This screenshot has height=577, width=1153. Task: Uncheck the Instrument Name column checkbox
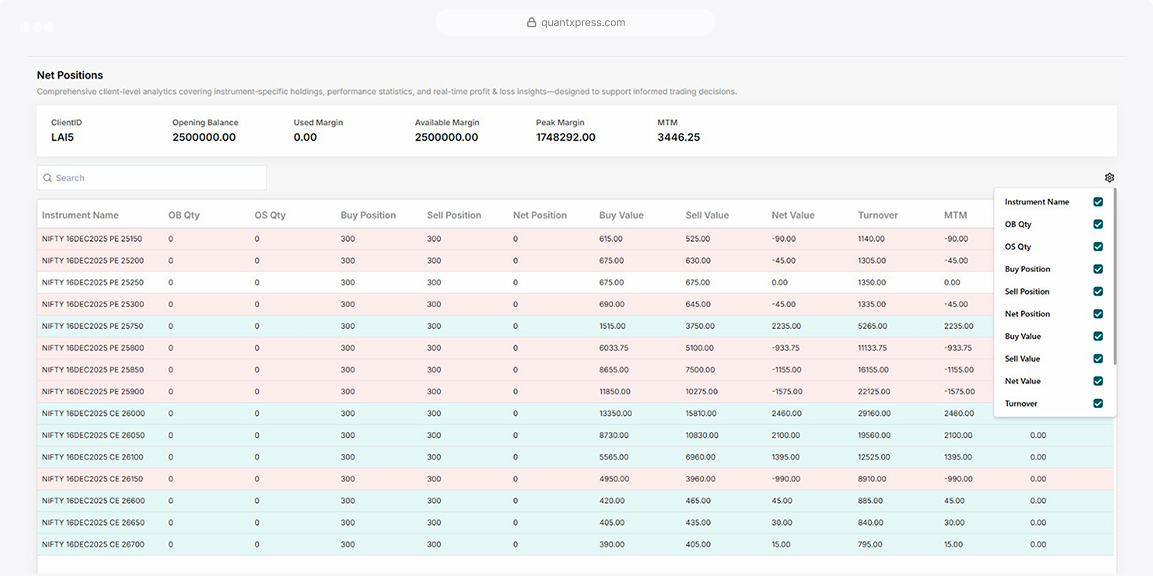tap(1098, 201)
